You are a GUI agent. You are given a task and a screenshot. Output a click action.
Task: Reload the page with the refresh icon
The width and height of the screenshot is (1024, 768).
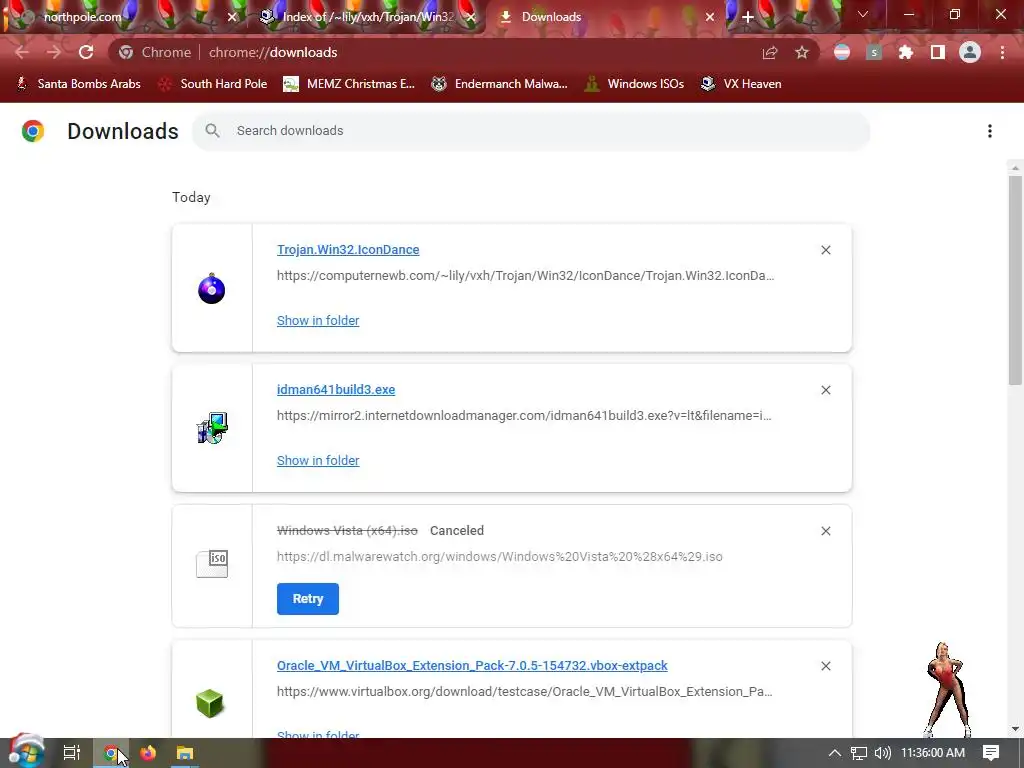pyautogui.click(x=86, y=52)
